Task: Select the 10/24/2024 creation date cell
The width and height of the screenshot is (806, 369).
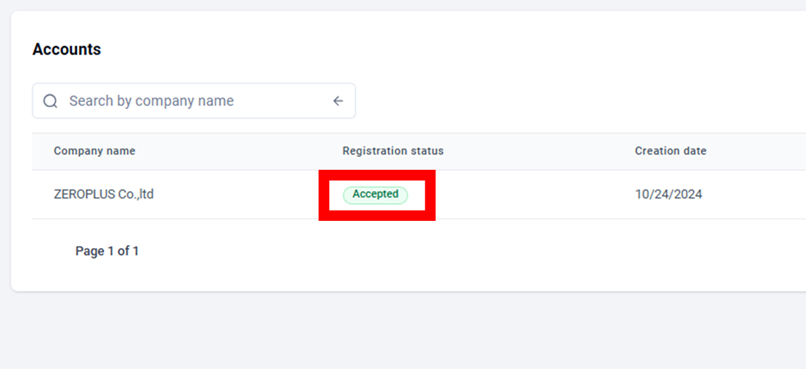Action: click(668, 195)
